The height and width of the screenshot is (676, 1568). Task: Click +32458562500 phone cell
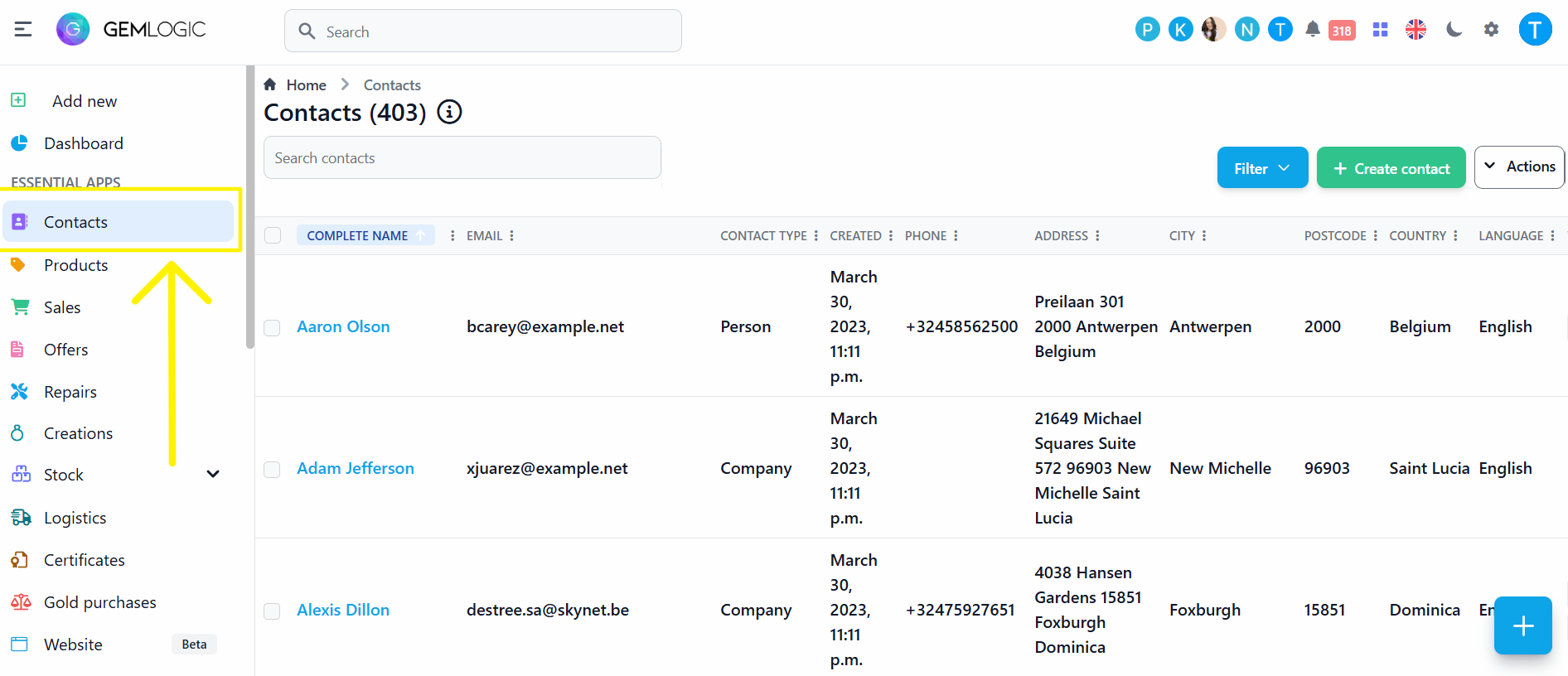(961, 326)
